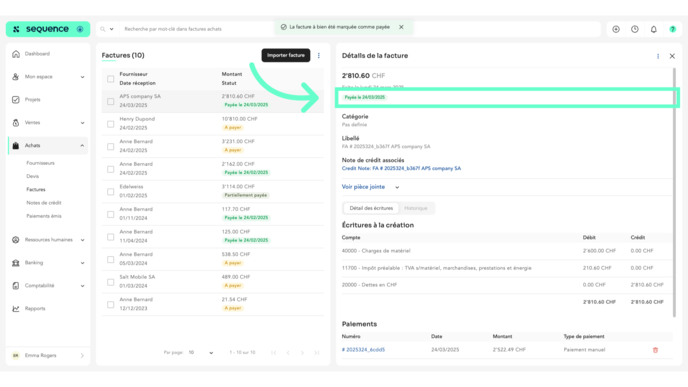Toggle select-all invoices checkbox in header
This screenshot has width=688, height=387.
coord(111,79)
